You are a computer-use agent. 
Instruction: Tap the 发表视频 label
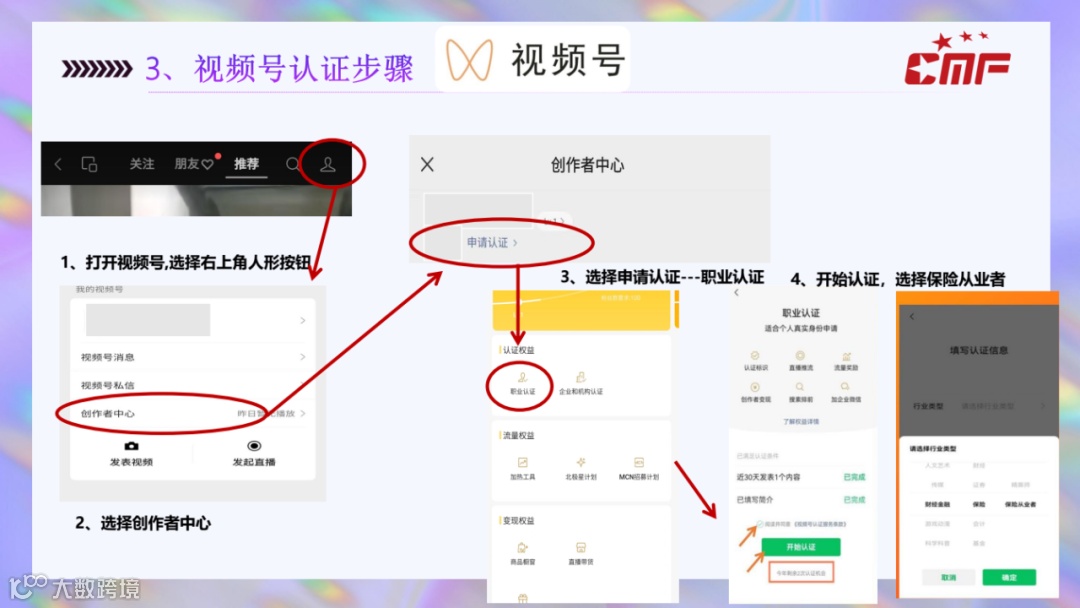coord(132,462)
